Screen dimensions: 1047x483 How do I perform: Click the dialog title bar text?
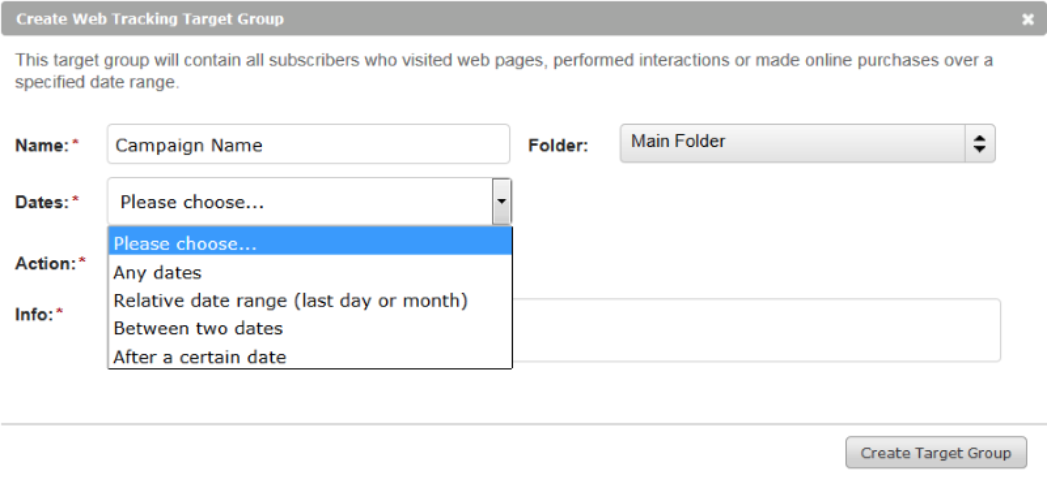[x=150, y=19]
